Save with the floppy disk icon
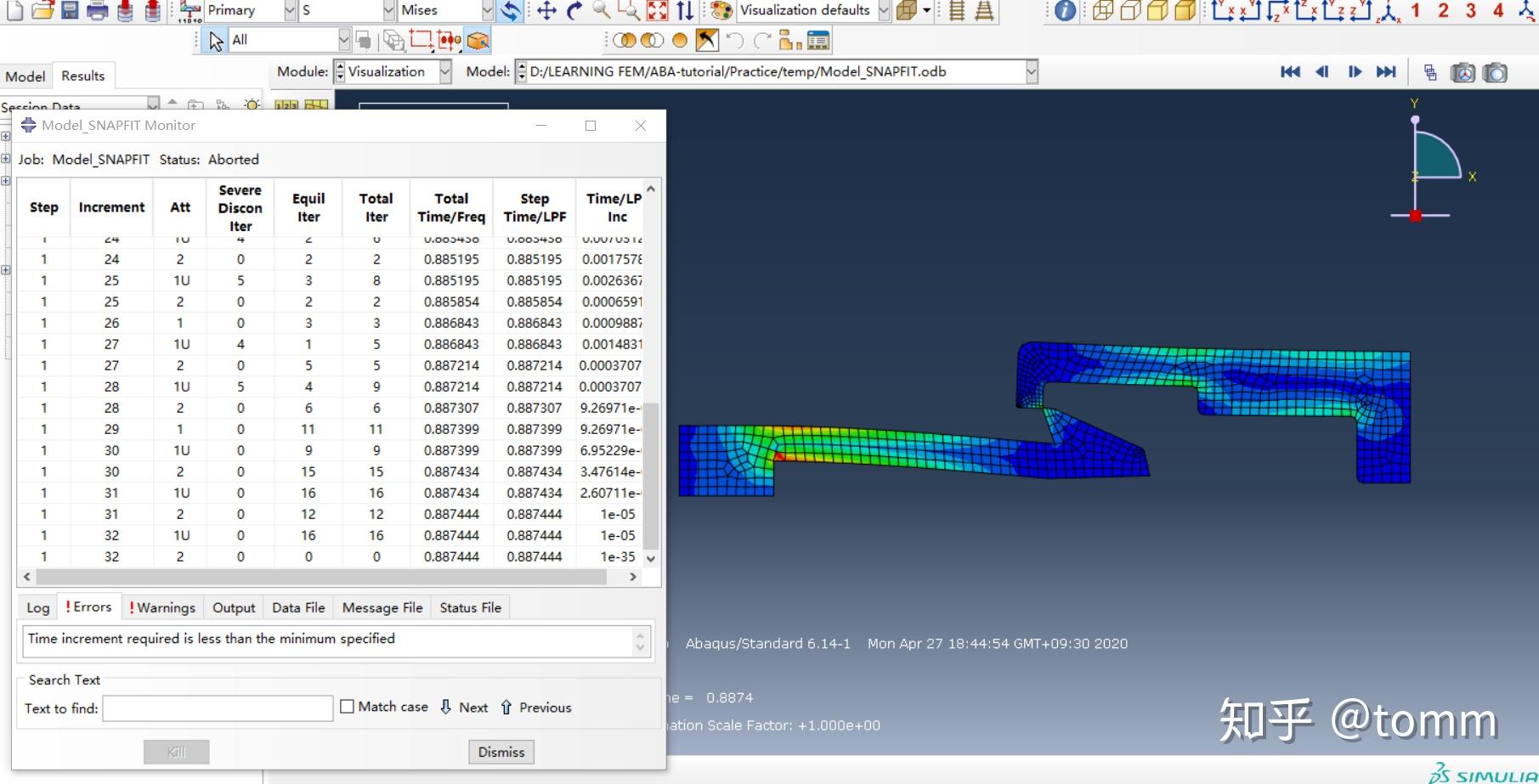The height and width of the screenshot is (784, 1539). [70, 10]
